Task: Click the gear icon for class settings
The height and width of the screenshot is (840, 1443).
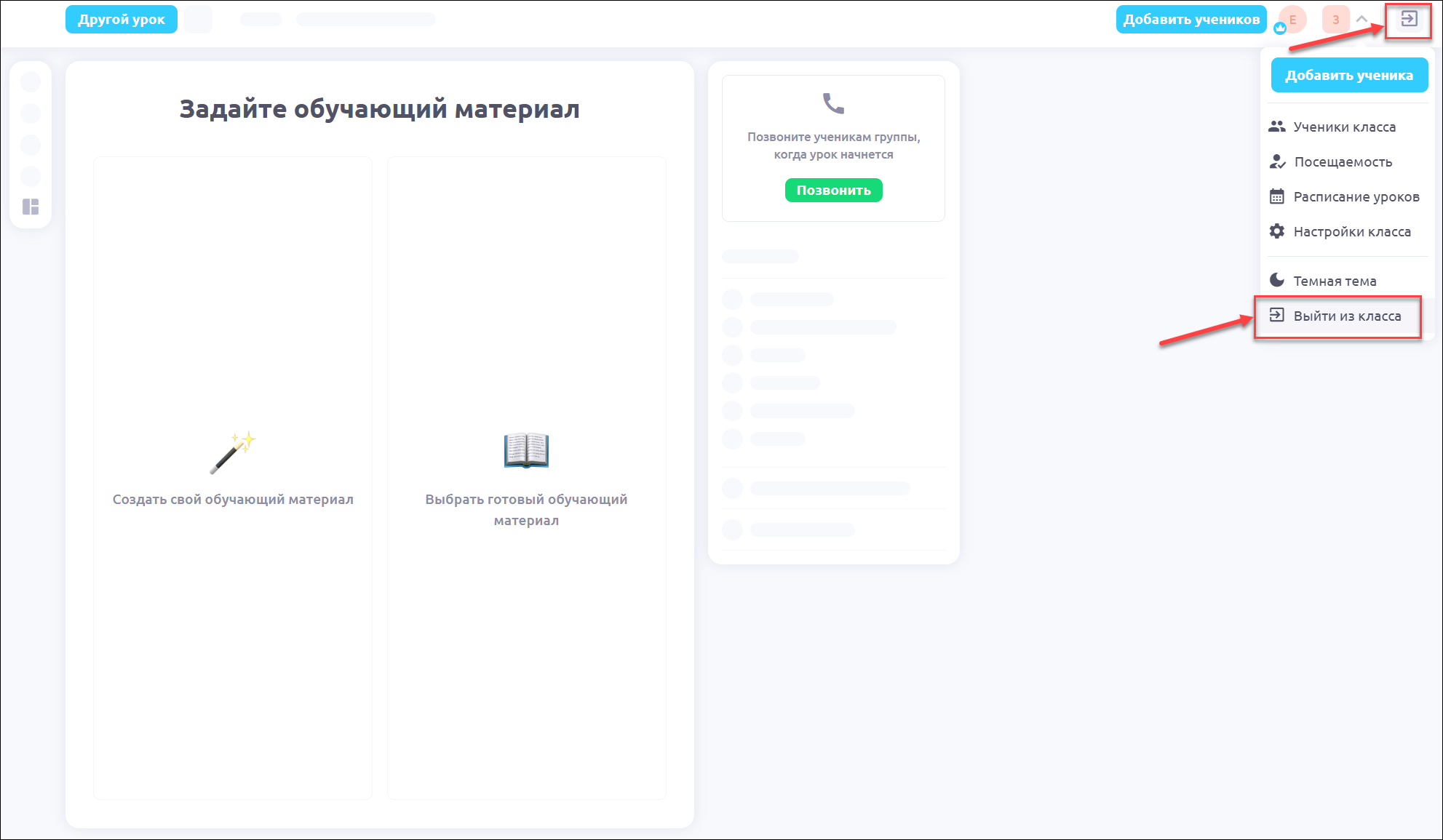Action: click(x=1277, y=231)
